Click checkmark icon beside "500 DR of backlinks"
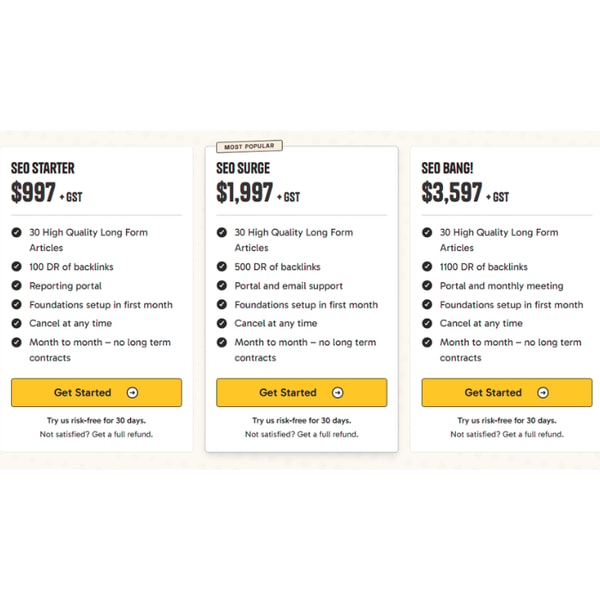 [x=222, y=266]
